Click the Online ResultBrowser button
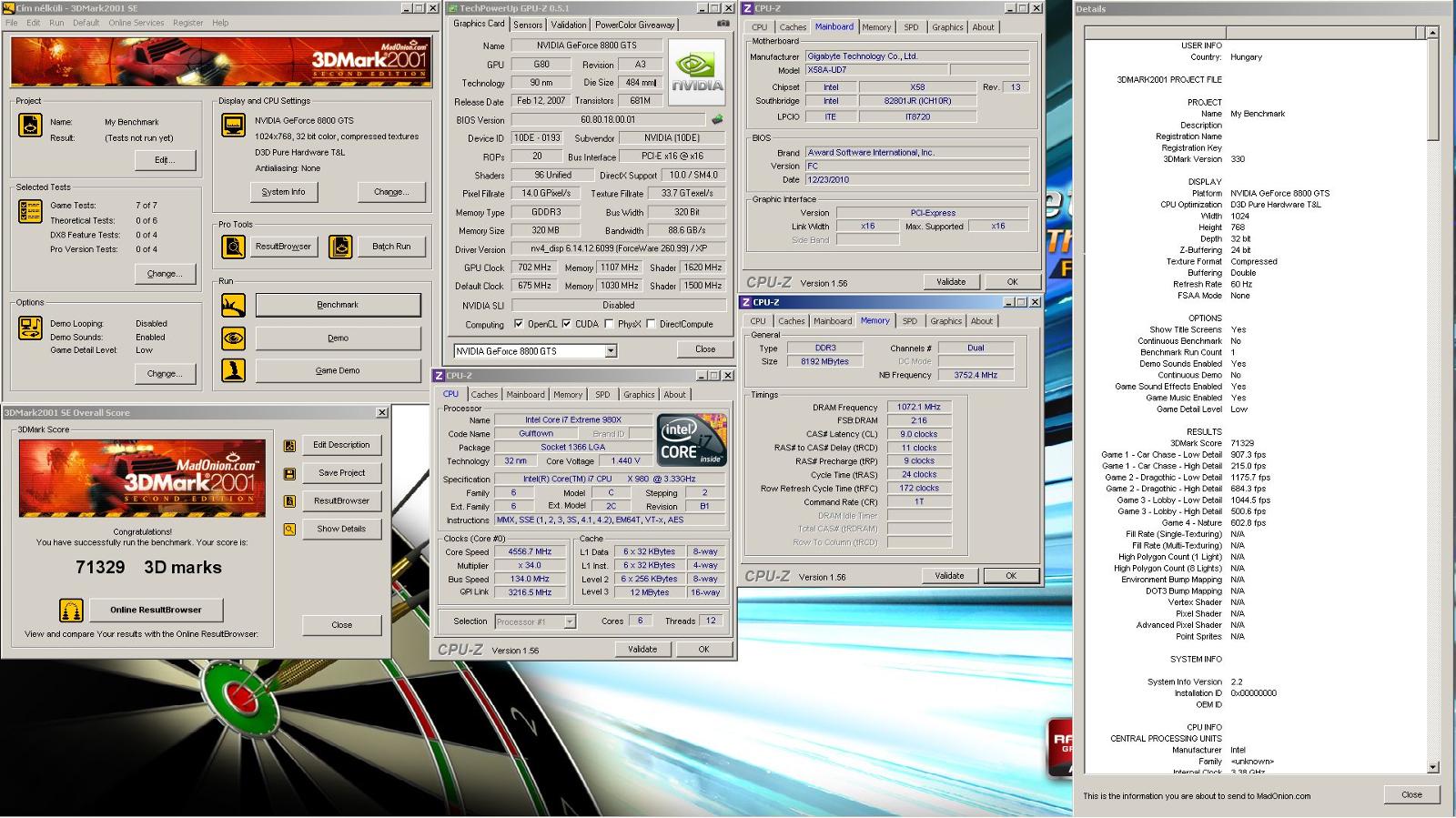 tap(156, 610)
